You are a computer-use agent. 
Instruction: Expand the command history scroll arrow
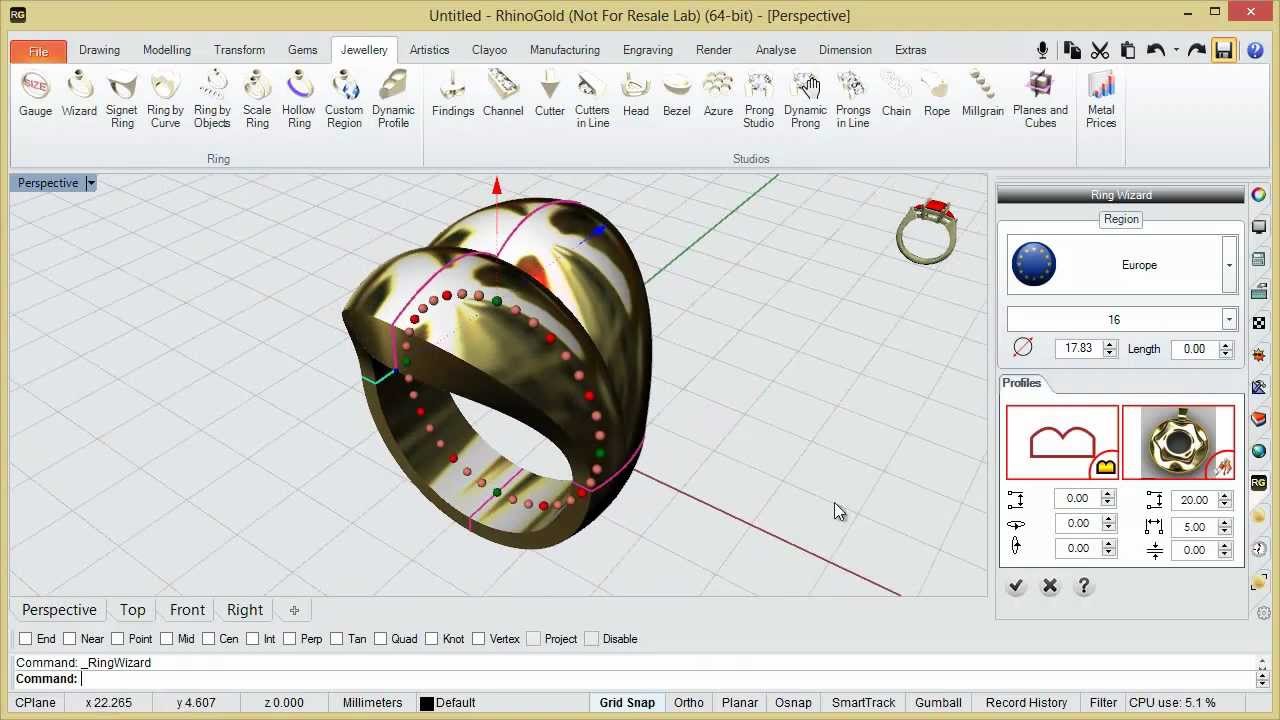click(x=1262, y=663)
